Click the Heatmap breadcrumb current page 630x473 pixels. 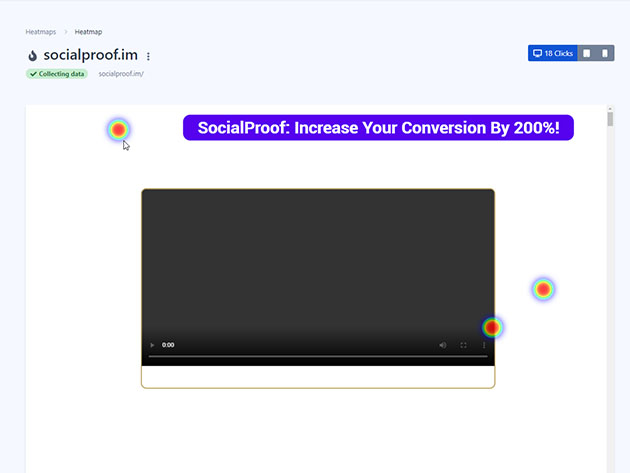point(88,32)
